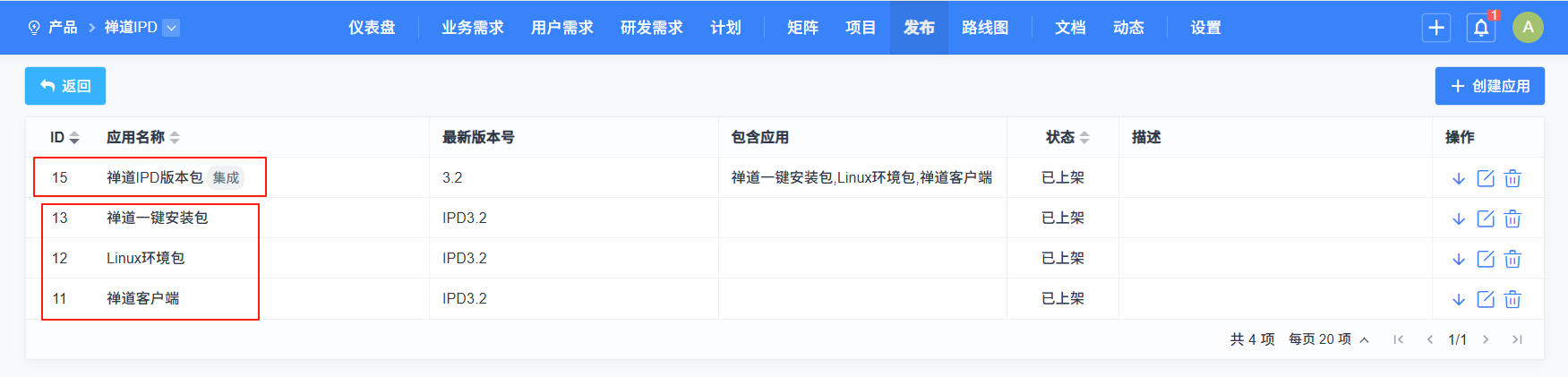Click edit icon for 禅道IPD版本包 row
Screen dimensions: 1568x377
pos(1486,178)
